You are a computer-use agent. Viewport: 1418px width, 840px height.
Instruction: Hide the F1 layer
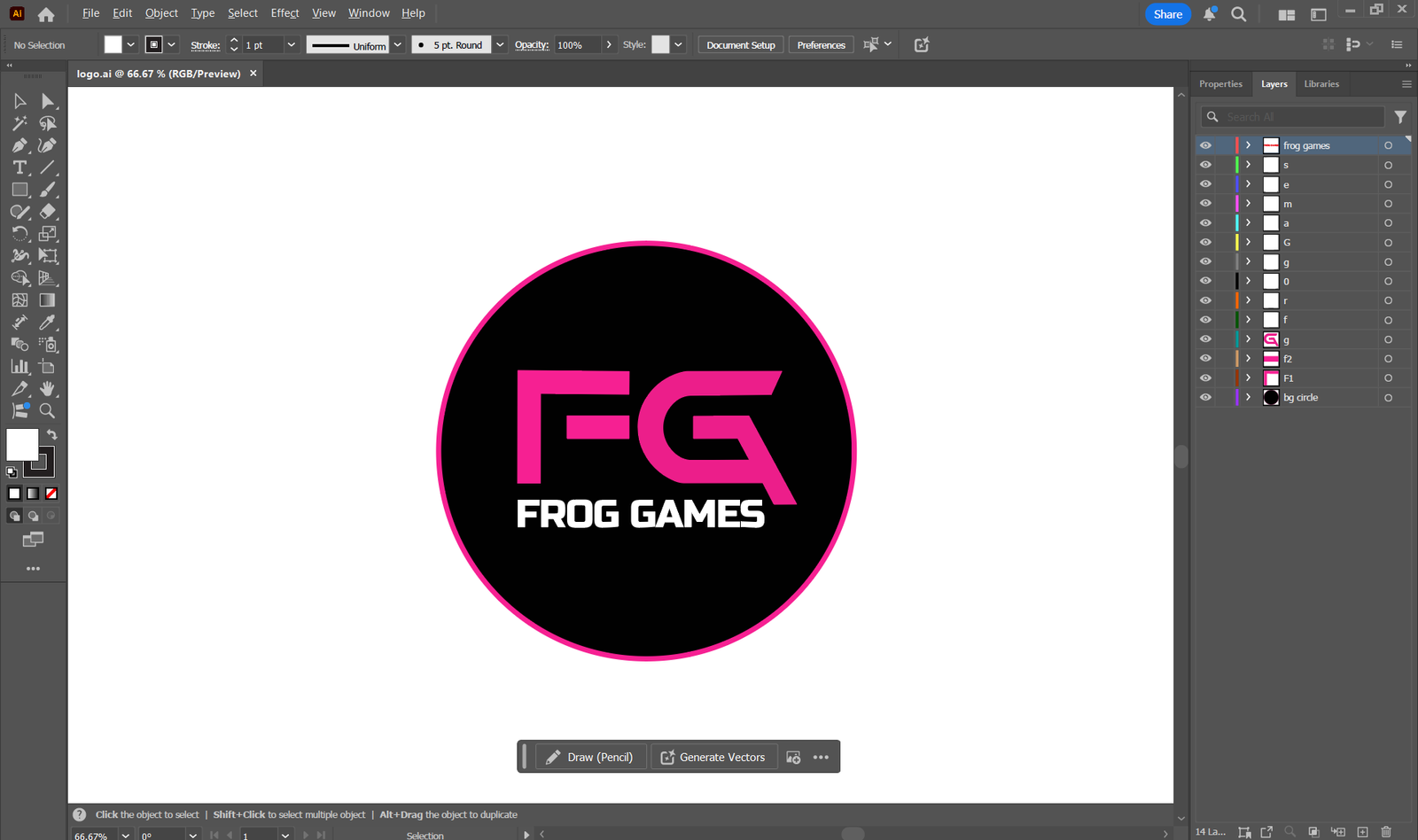(x=1205, y=378)
